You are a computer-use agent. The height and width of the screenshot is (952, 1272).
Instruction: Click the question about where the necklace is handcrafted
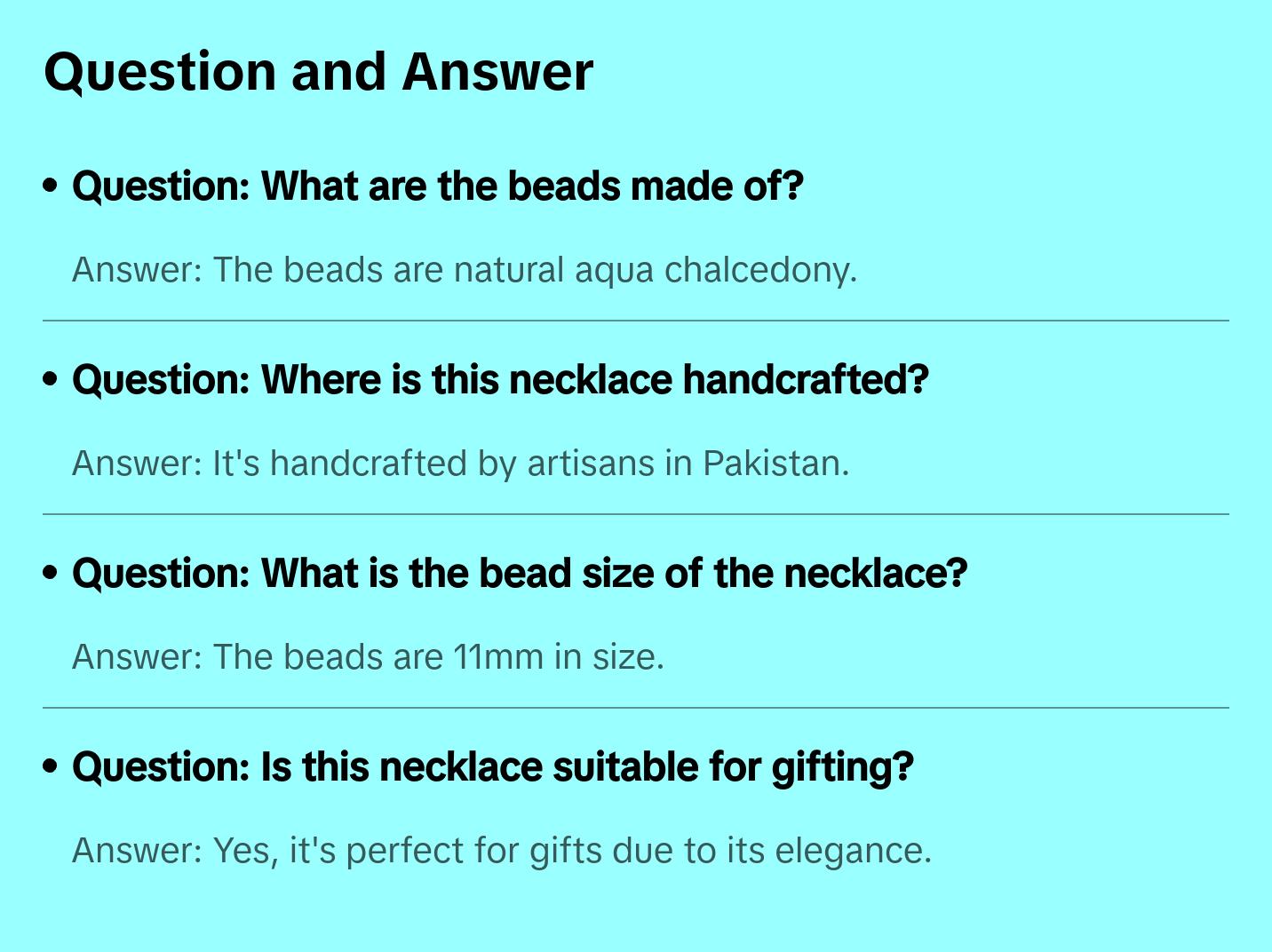pos(500,380)
